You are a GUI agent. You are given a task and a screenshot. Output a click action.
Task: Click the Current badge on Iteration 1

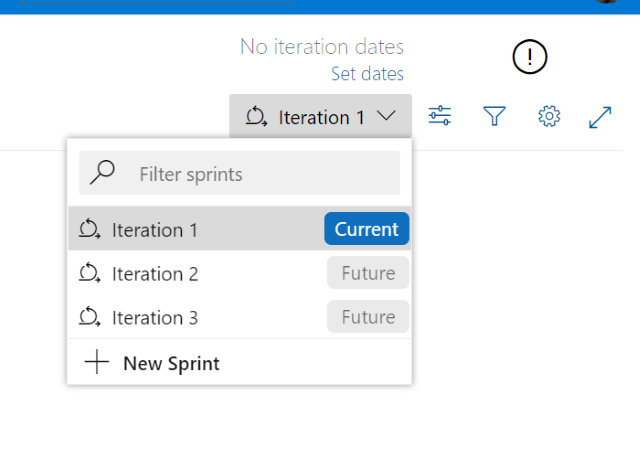(x=367, y=229)
